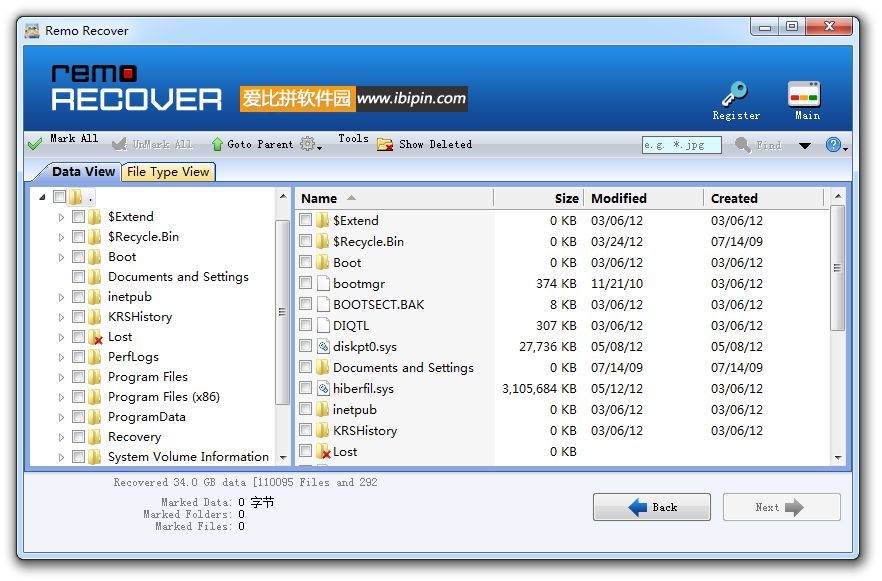Click the Find magnifier icon
The width and height of the screenshot is (882, 581).
(x=742, y=145)
